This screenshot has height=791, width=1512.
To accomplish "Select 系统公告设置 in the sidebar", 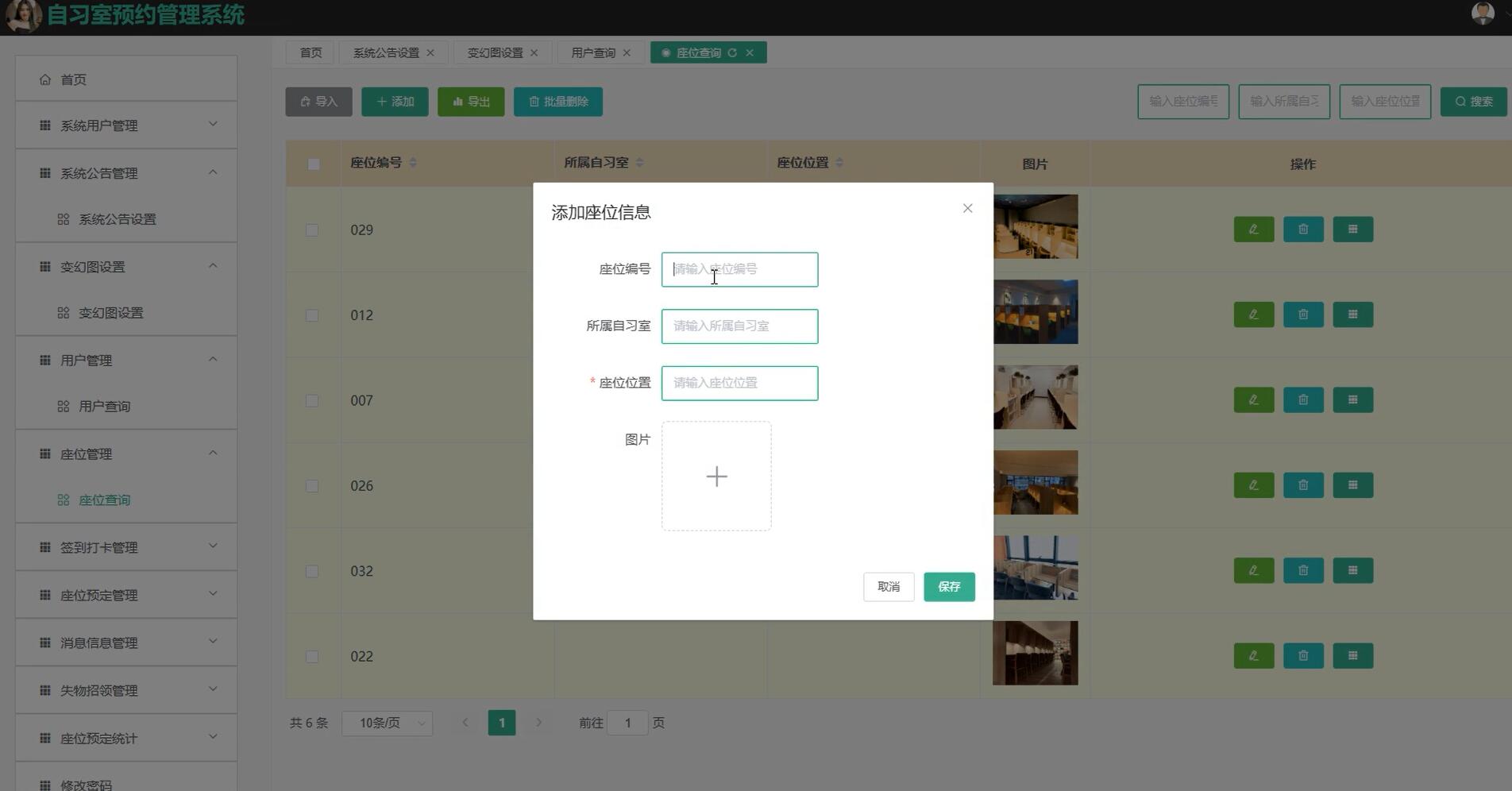I will (117, 219).
